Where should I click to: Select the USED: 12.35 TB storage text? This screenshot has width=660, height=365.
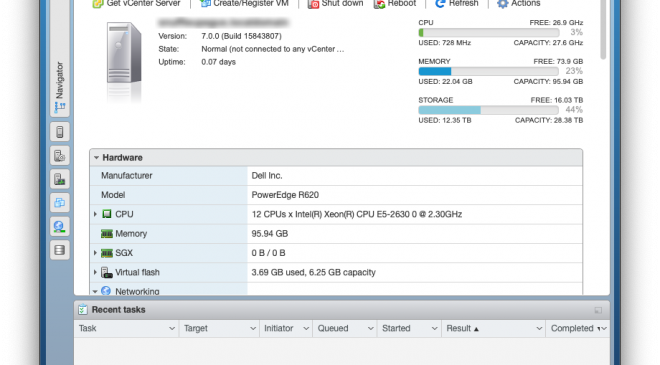[x=444, y=120]
